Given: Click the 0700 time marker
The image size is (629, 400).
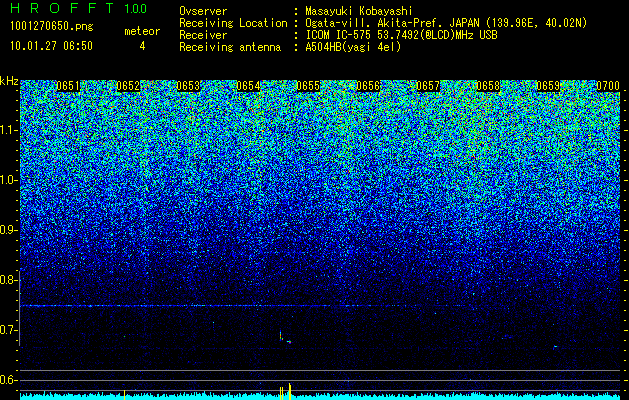Looking at the screenshot, I should point(608,86).
